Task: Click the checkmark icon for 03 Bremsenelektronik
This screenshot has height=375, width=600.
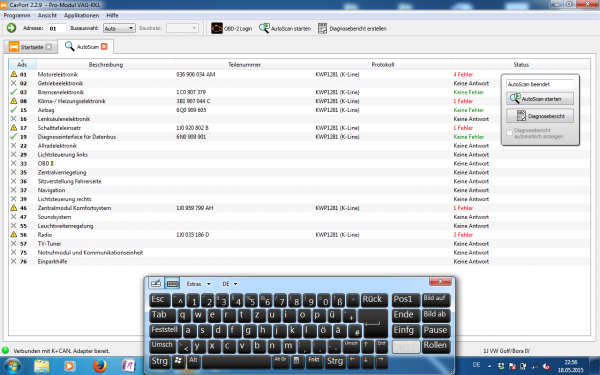Action: (x=13, y=92)
